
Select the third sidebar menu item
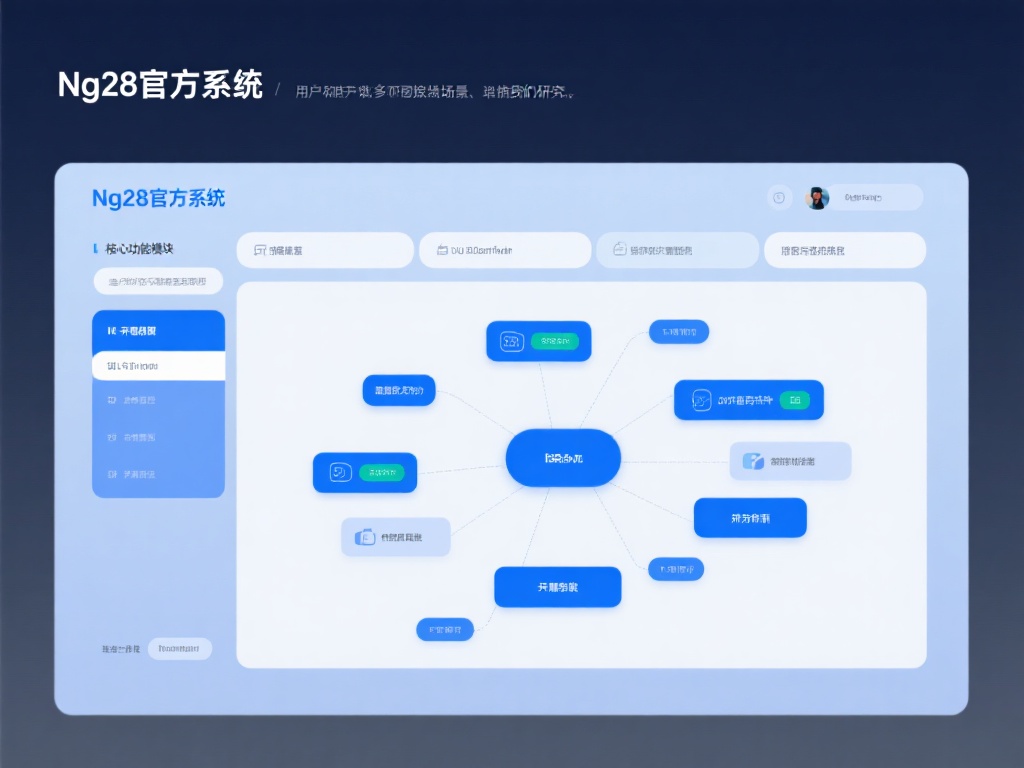coord(158,400)
